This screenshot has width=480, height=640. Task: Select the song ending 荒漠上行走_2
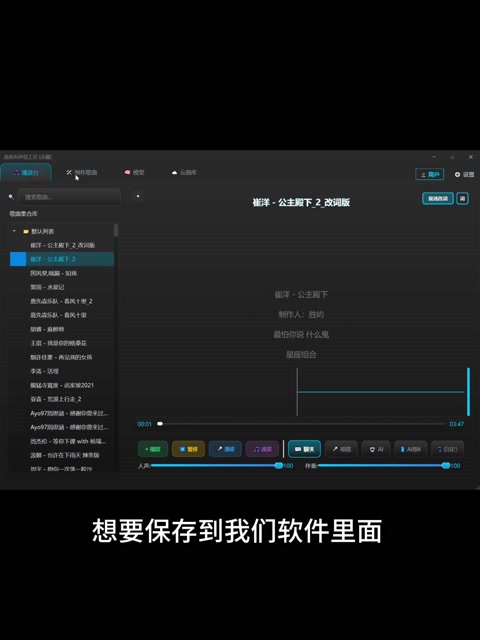click(56, 399)
